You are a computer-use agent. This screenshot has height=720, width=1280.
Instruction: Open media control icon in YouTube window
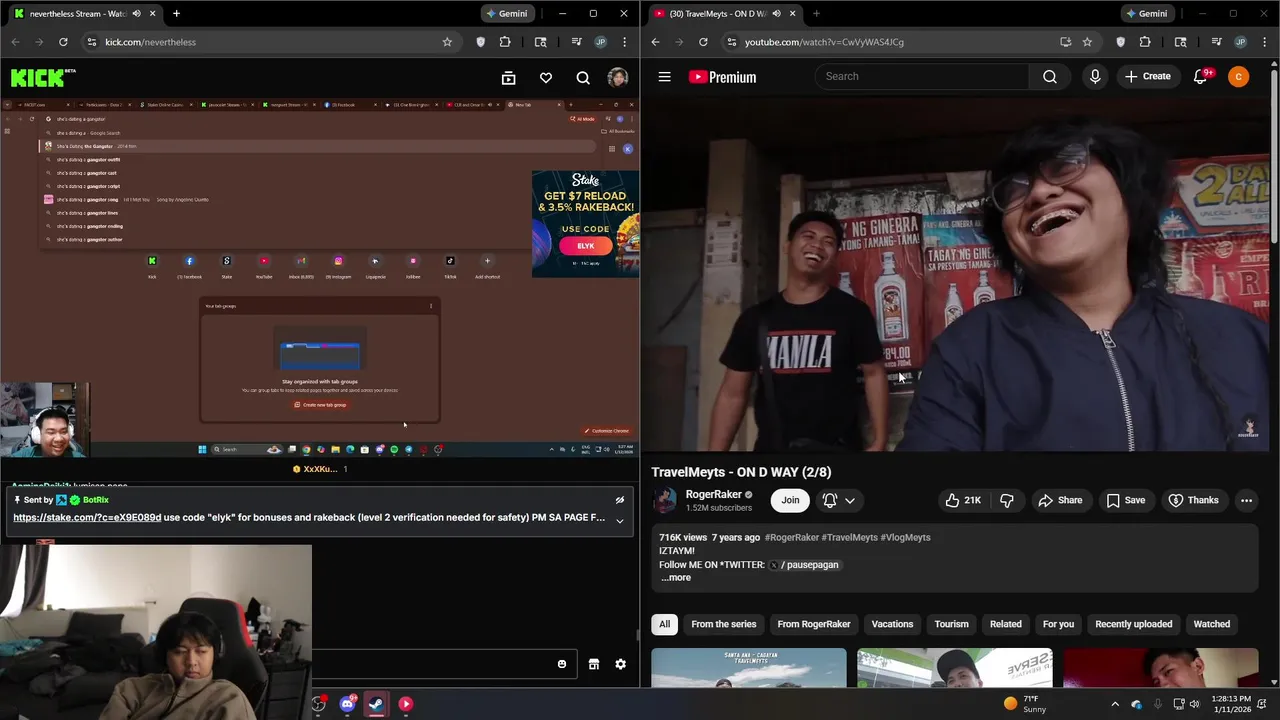pyautogui.click(x=1217, y=42)
